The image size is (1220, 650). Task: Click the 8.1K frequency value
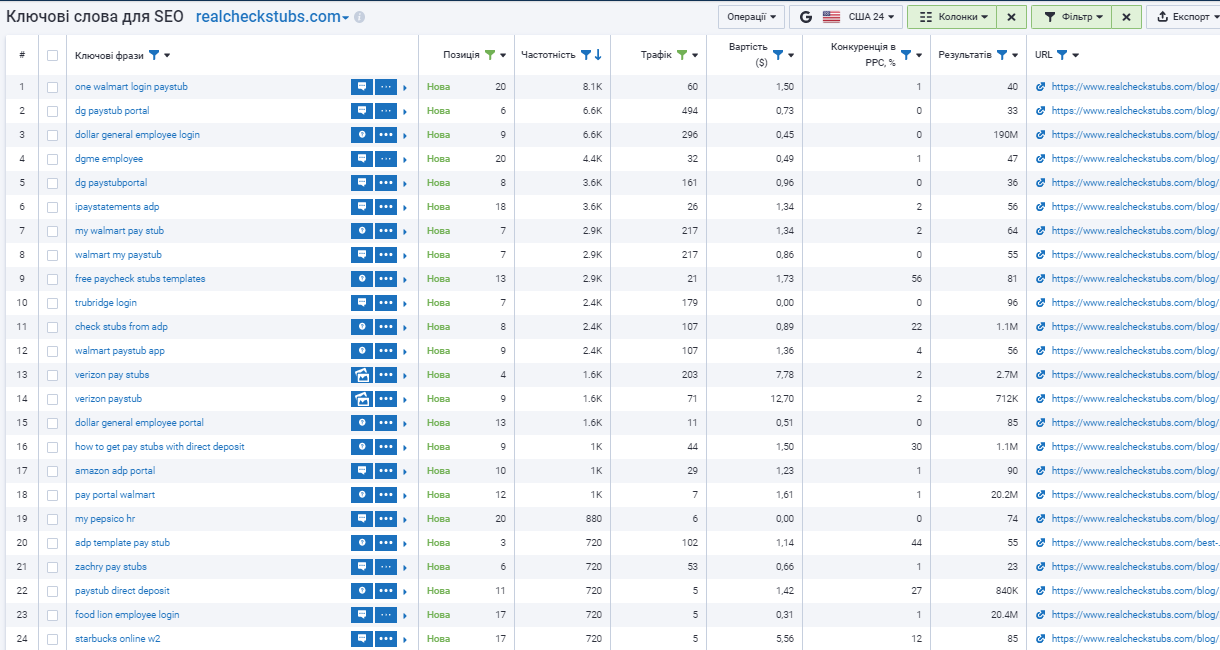[593, 87]
